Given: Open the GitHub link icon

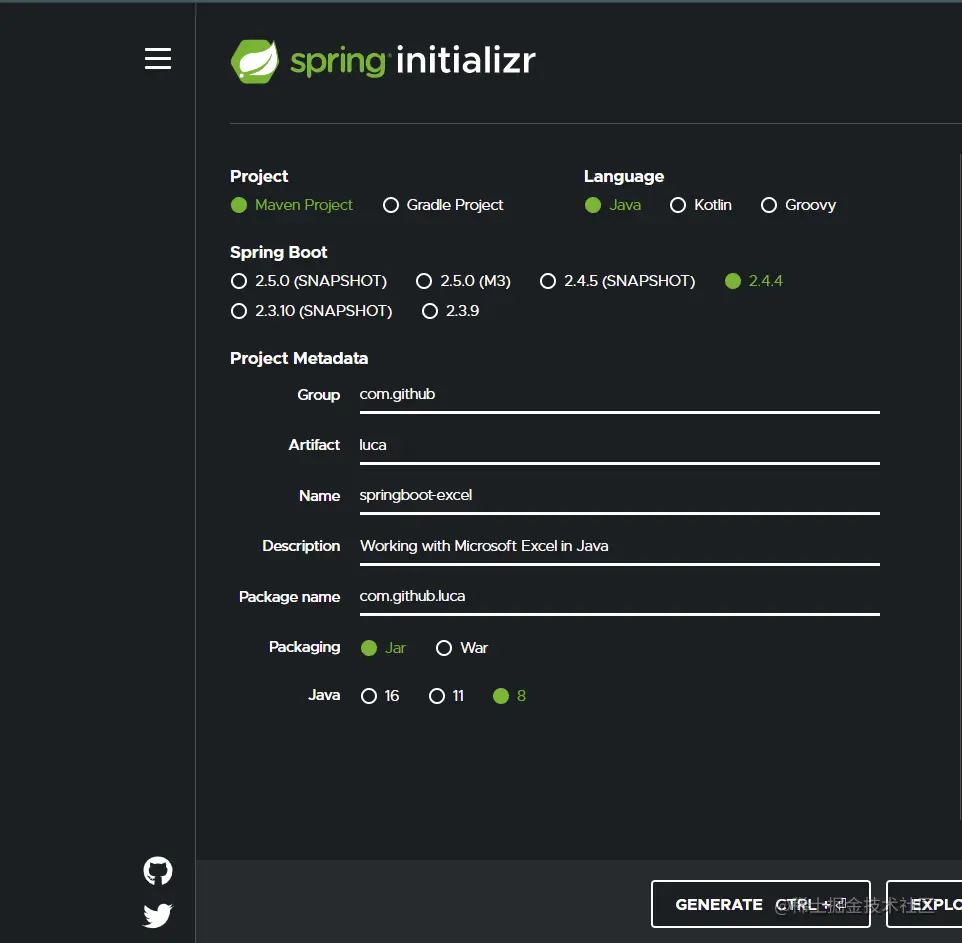Looking at the screenshot, I should click(158, 871).
